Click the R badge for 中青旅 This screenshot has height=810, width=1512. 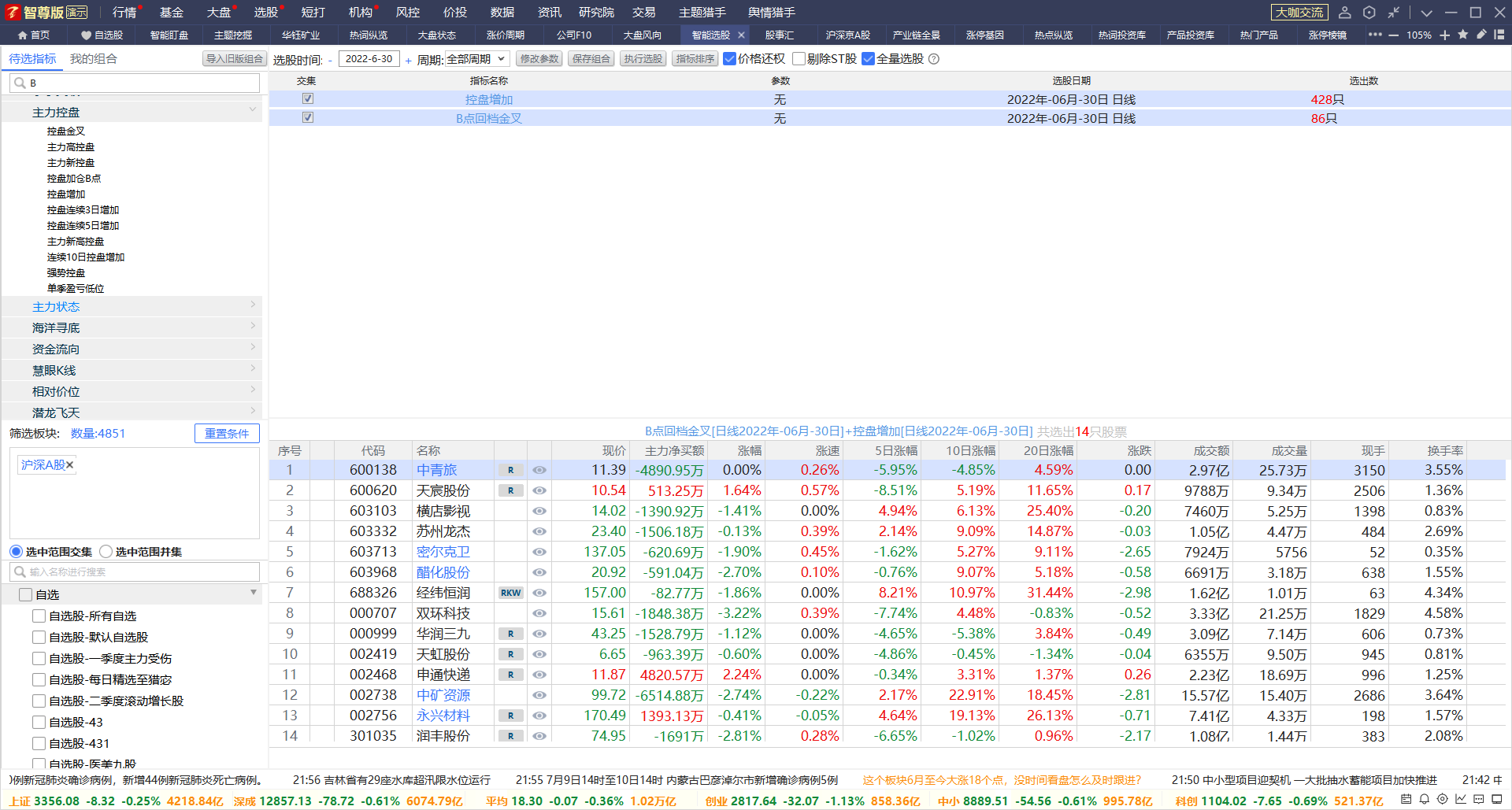[511, 470]
